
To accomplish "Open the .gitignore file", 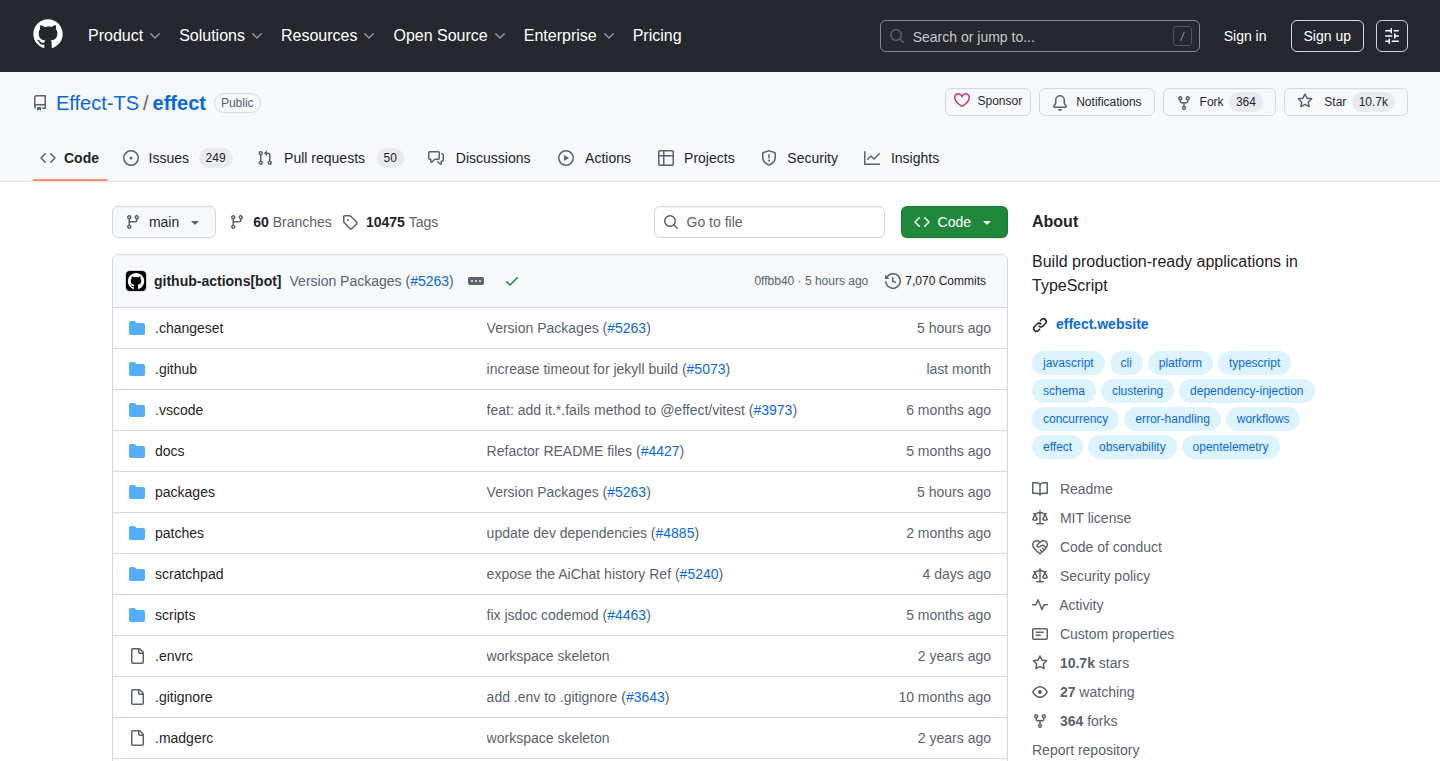I will 184,697.
